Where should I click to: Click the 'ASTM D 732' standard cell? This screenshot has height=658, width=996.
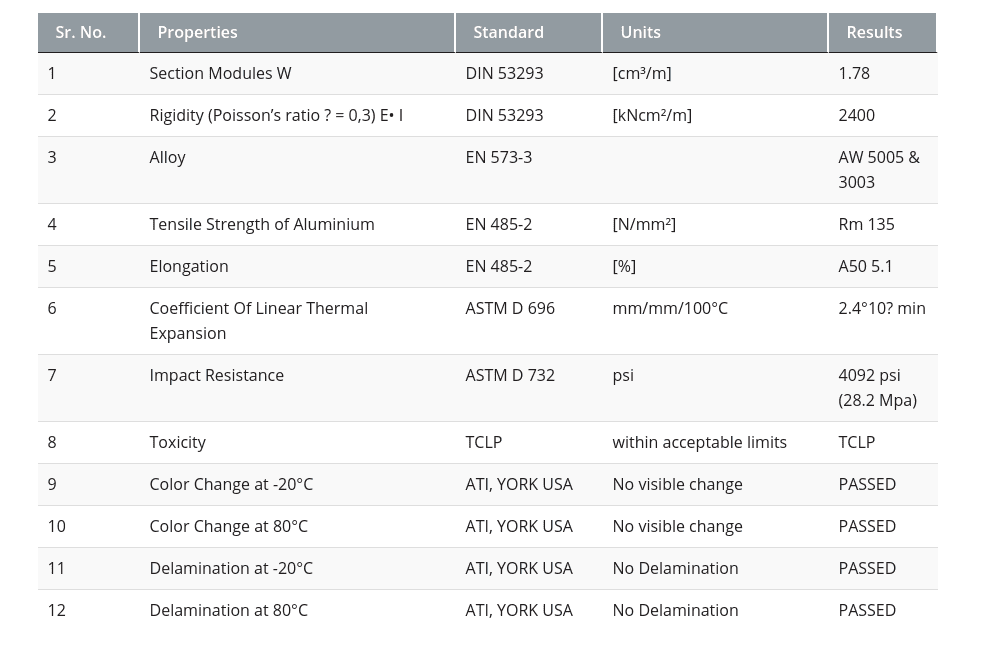point(509,375)
